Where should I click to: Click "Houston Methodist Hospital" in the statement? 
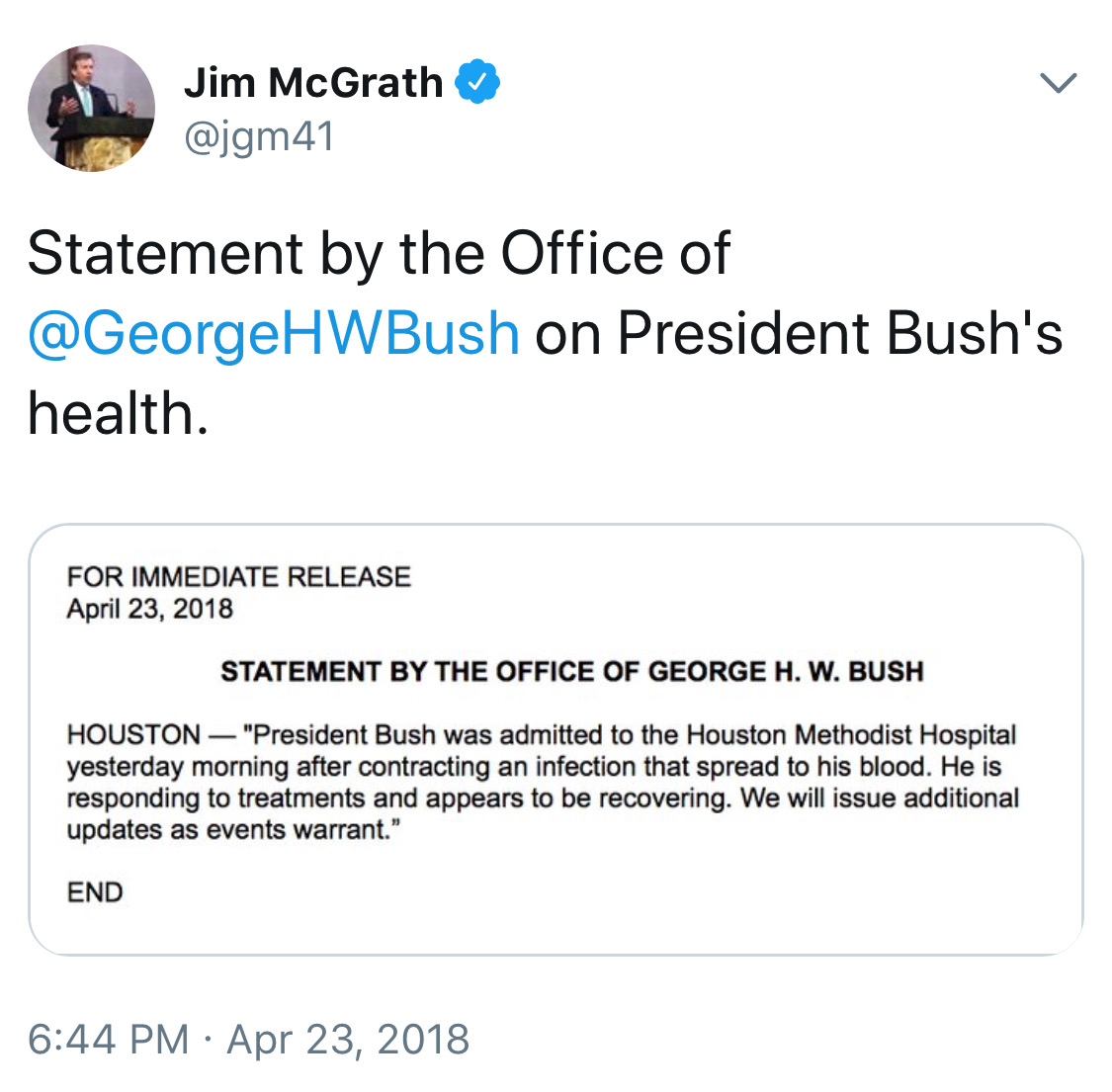(851, 735)
